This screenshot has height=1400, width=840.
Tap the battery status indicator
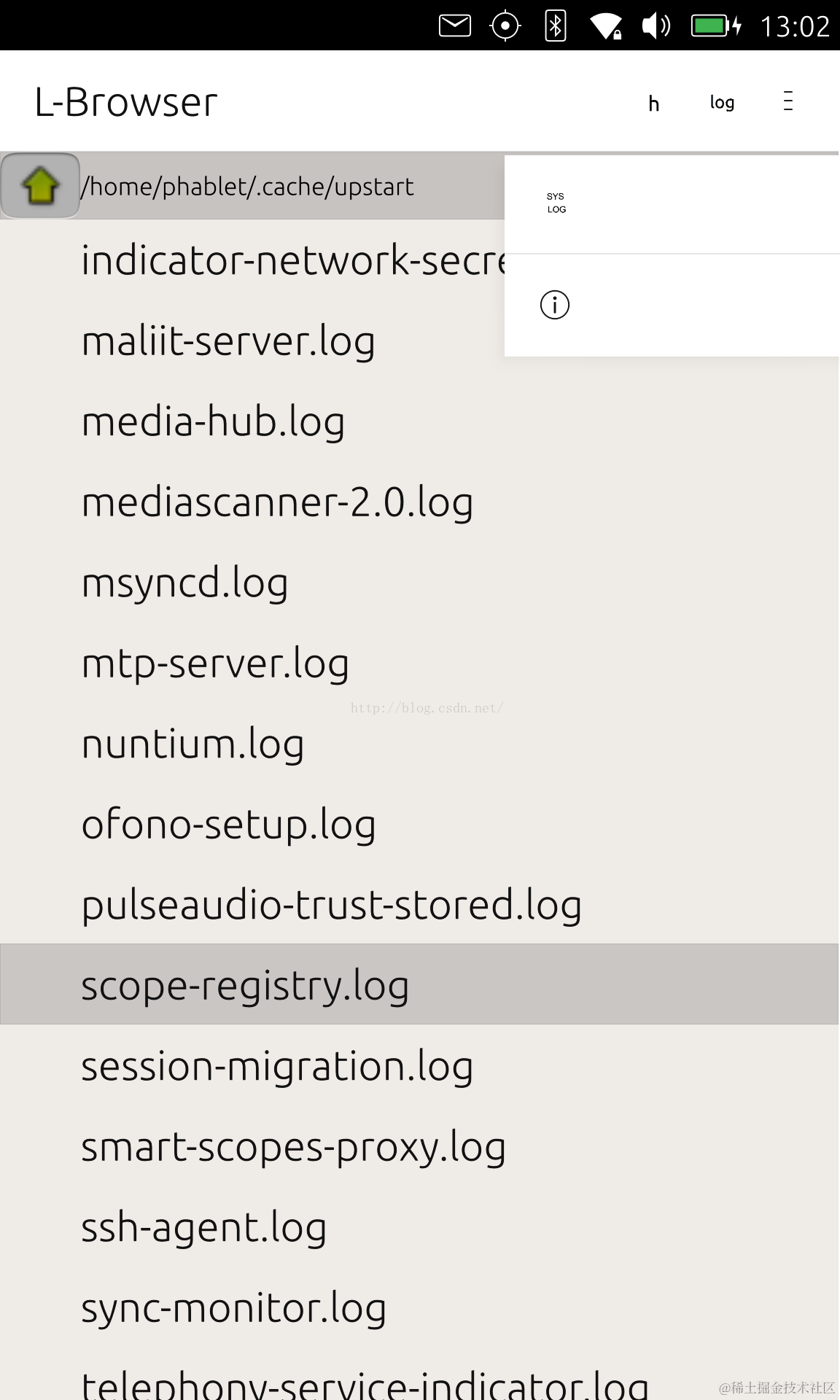(716, 26)
